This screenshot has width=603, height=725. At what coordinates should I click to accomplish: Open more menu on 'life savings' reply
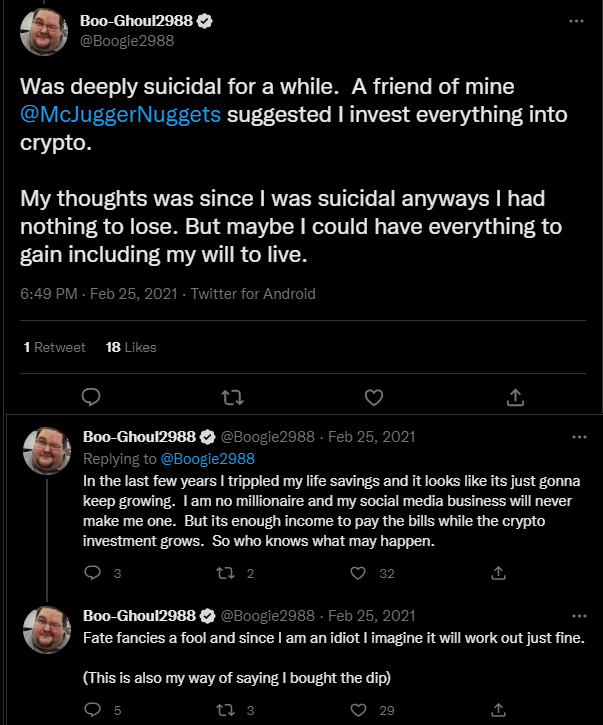click(x=579, y=437)
